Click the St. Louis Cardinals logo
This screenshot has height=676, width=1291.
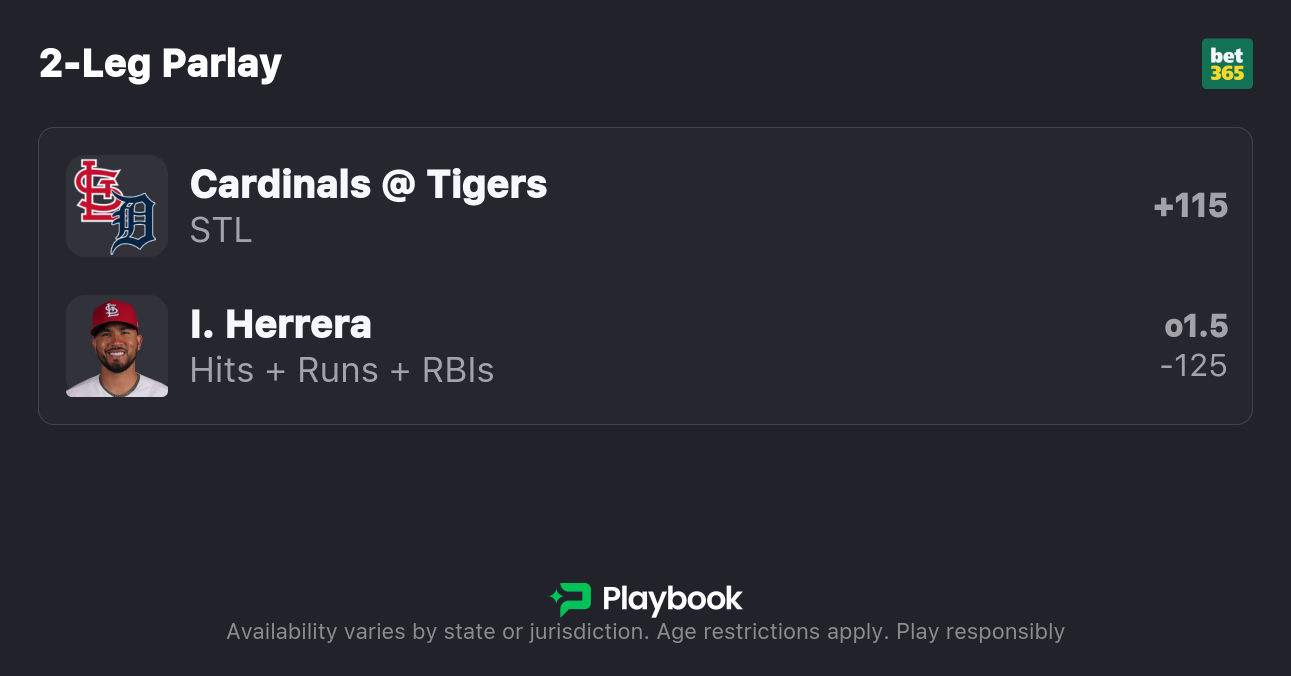98,190
